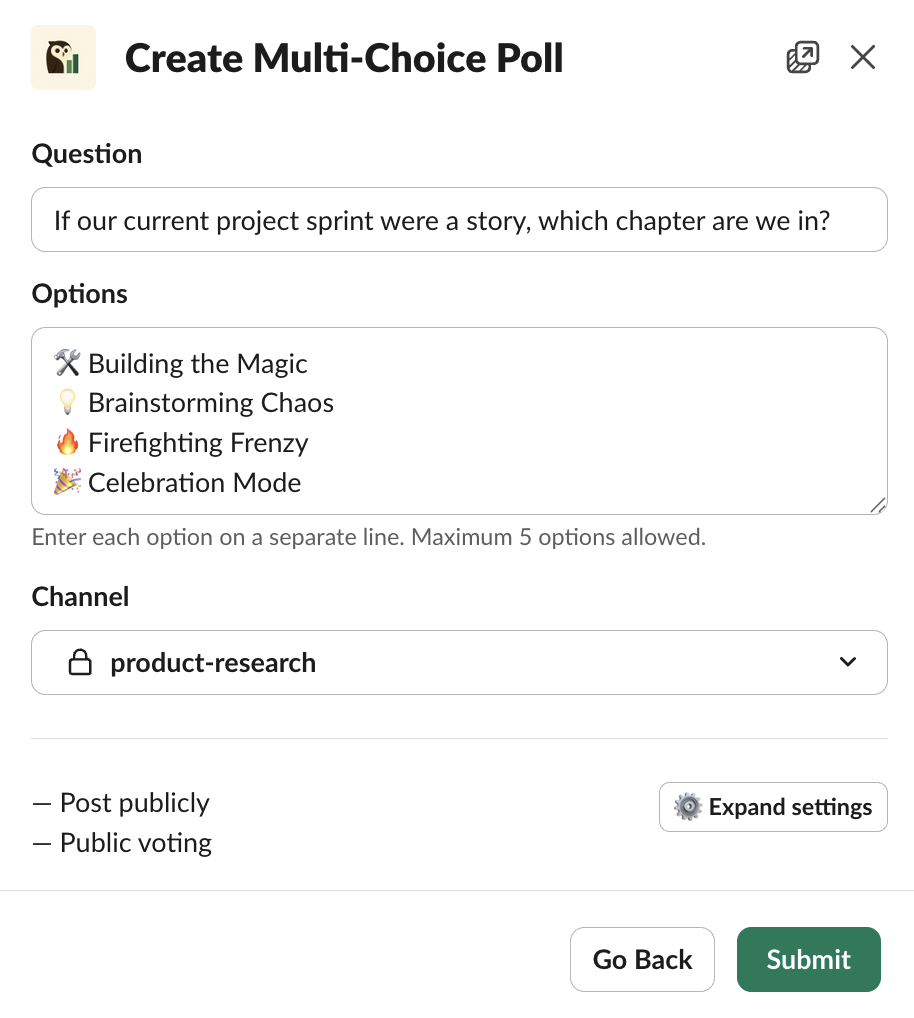The height and width of the screenshot is (1018, 914).
Task: Click the Go Back button
Action: point(642,959)
